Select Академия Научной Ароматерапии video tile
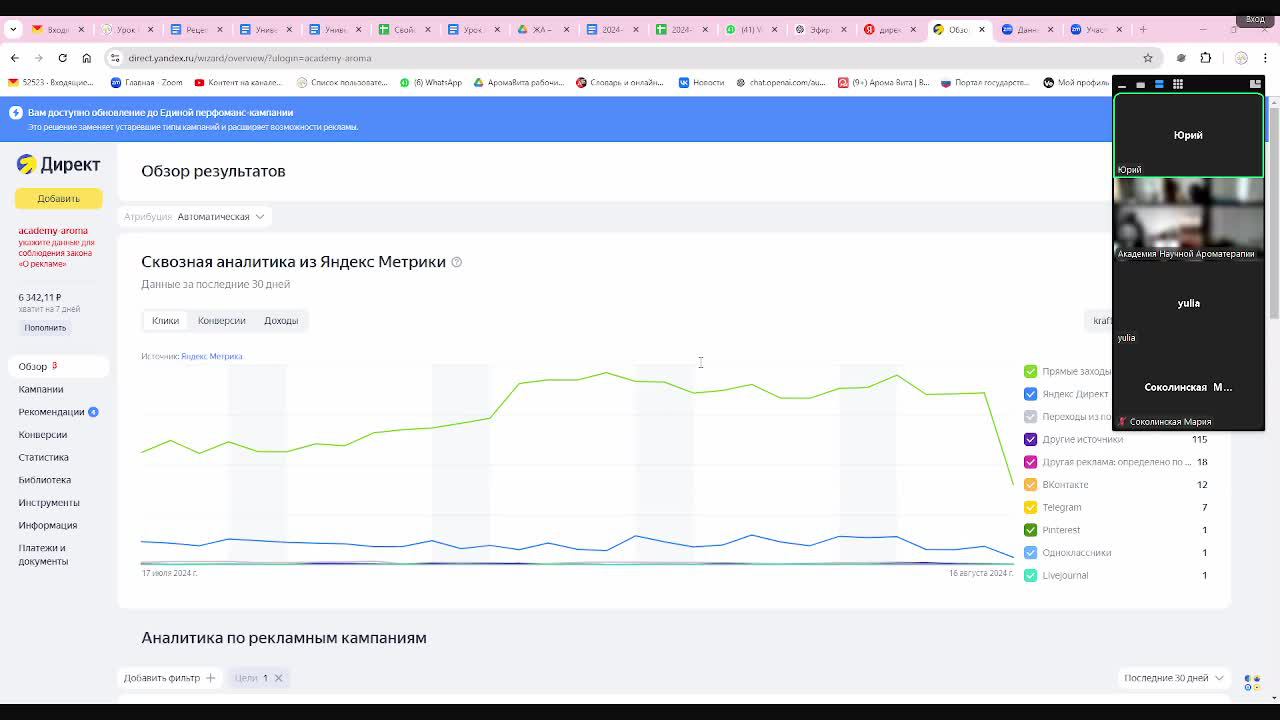The height and width of the screenshot is (720, 1280). [1188, 219]
